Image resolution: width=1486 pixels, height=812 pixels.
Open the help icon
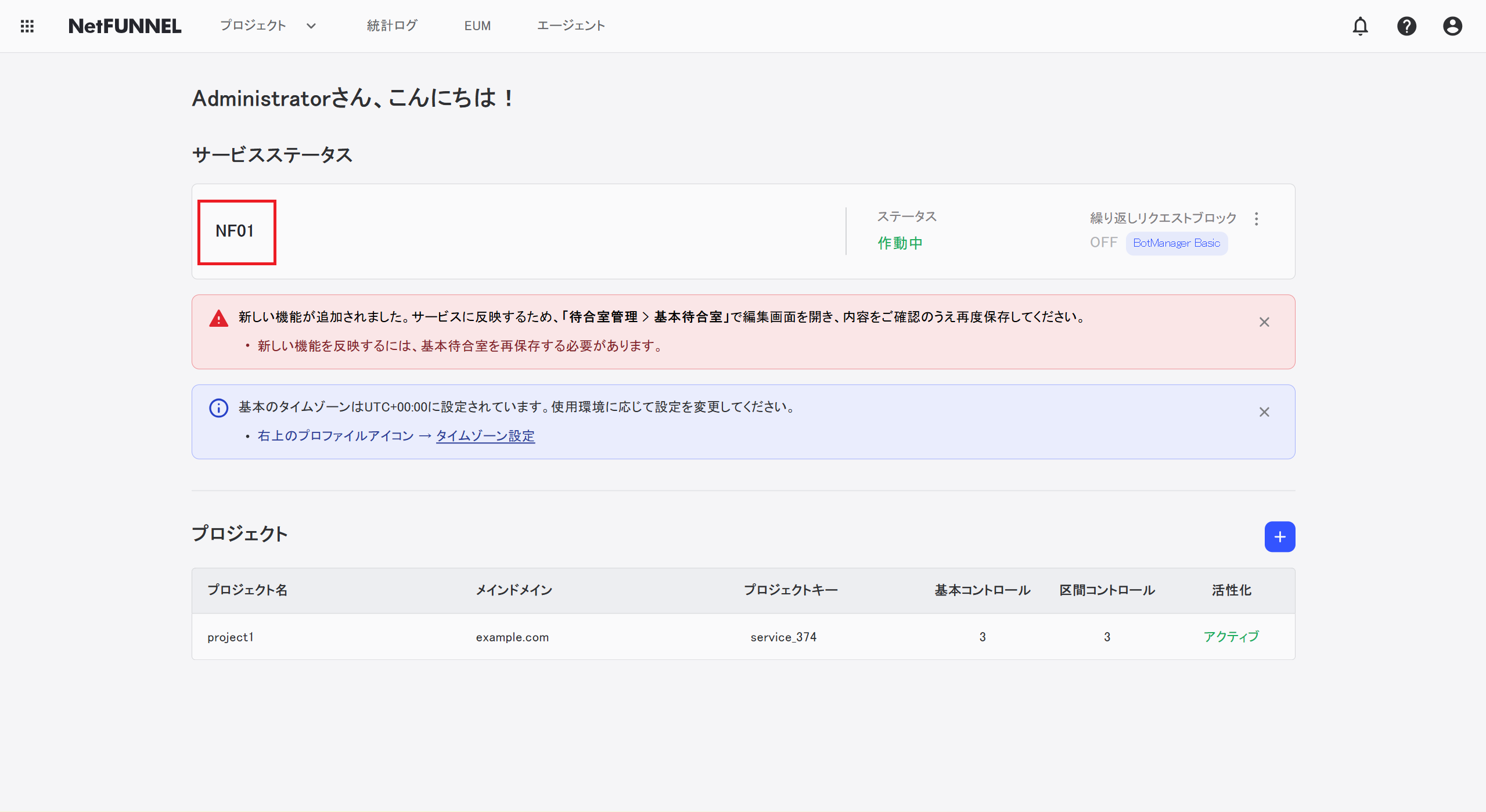pyautogui.click(x=1406, y=26)
